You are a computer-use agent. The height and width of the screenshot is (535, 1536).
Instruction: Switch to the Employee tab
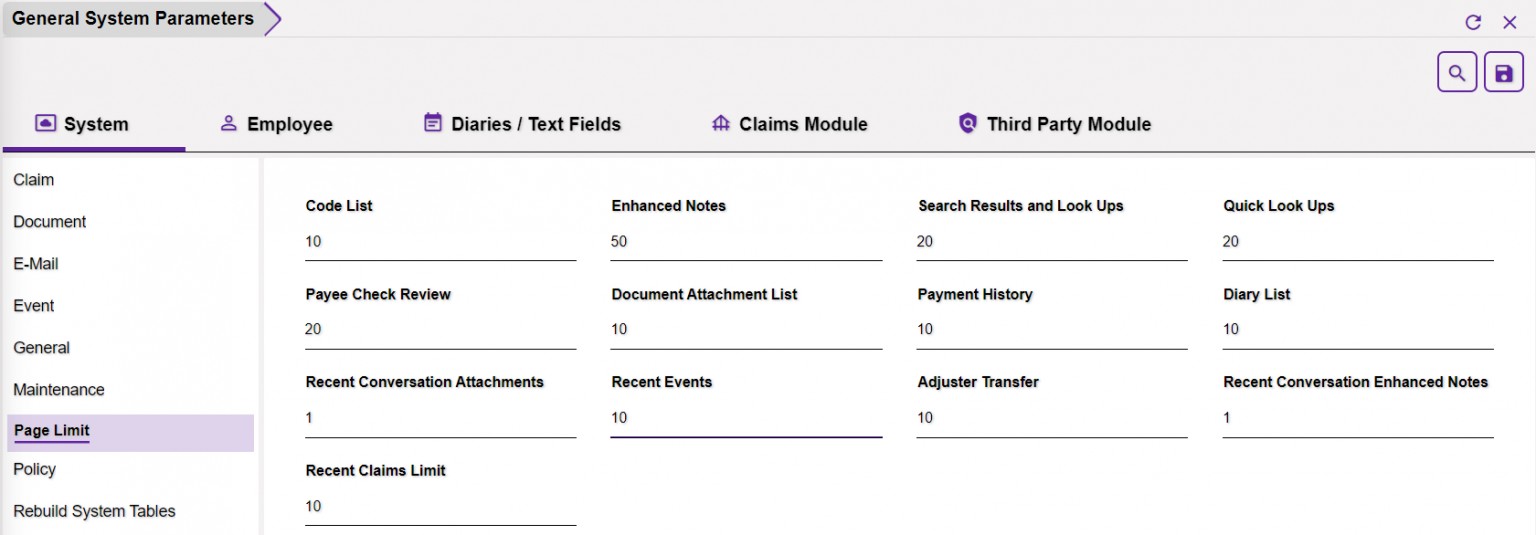(x=276, y=124)
